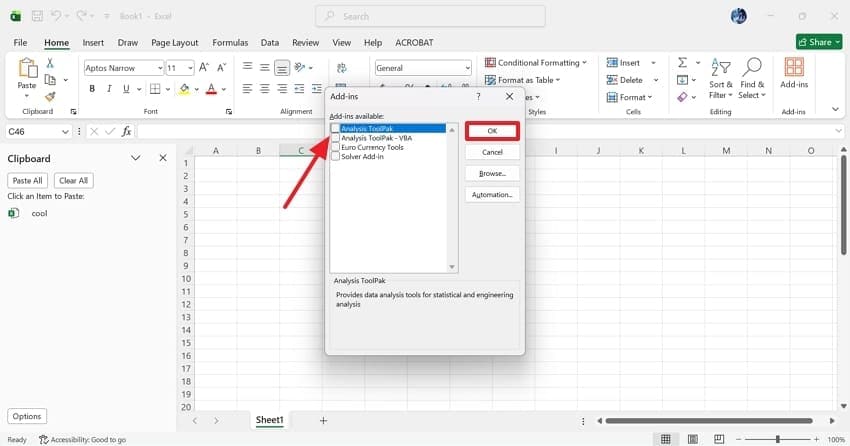Click the AutoSum sigma icon
850x446 pixels.
[682, 63]
